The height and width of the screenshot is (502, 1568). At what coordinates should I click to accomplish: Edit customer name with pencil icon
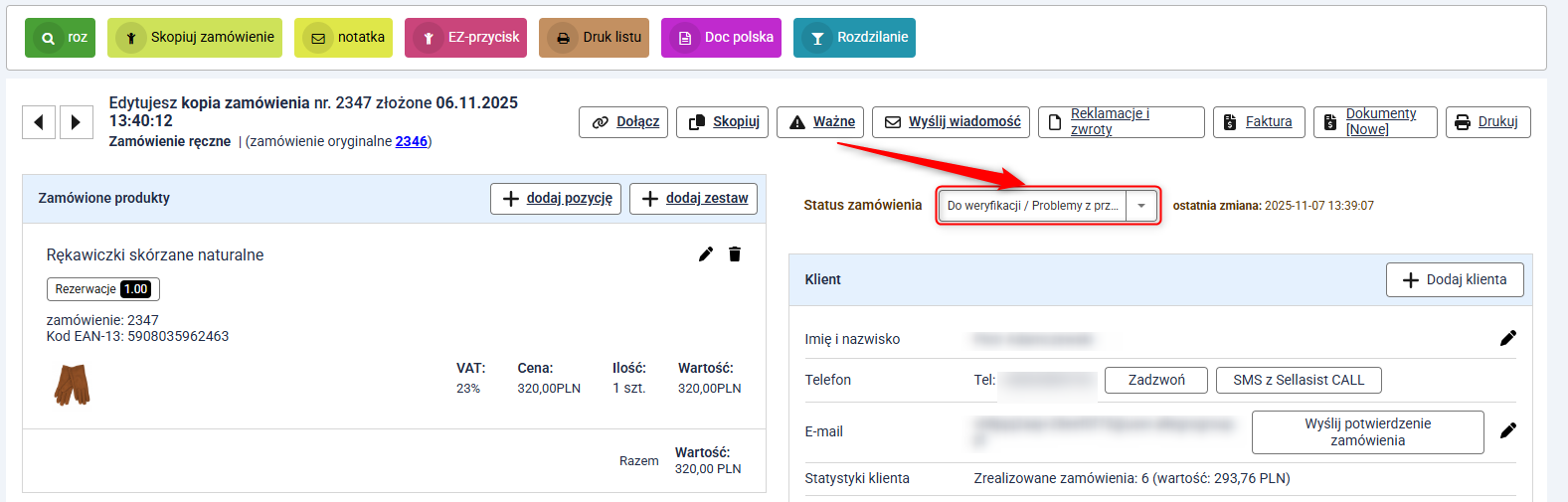click(x=1507, y=338)
